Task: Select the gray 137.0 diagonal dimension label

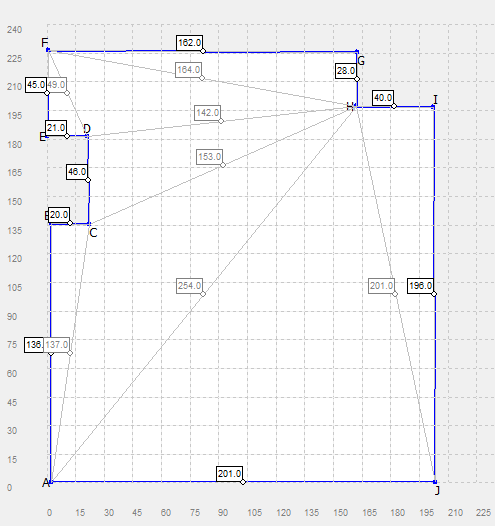Action: (x=57, y=345)
